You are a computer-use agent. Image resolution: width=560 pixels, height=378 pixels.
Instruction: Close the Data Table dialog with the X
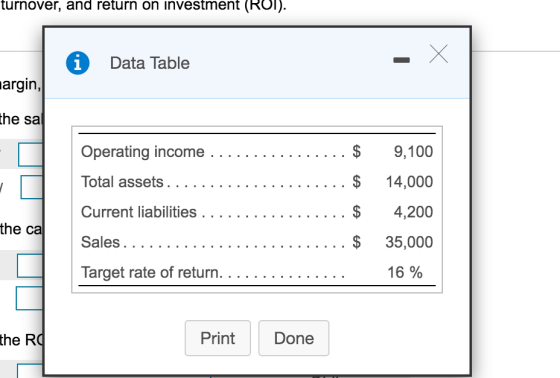(x=439, y=54)
